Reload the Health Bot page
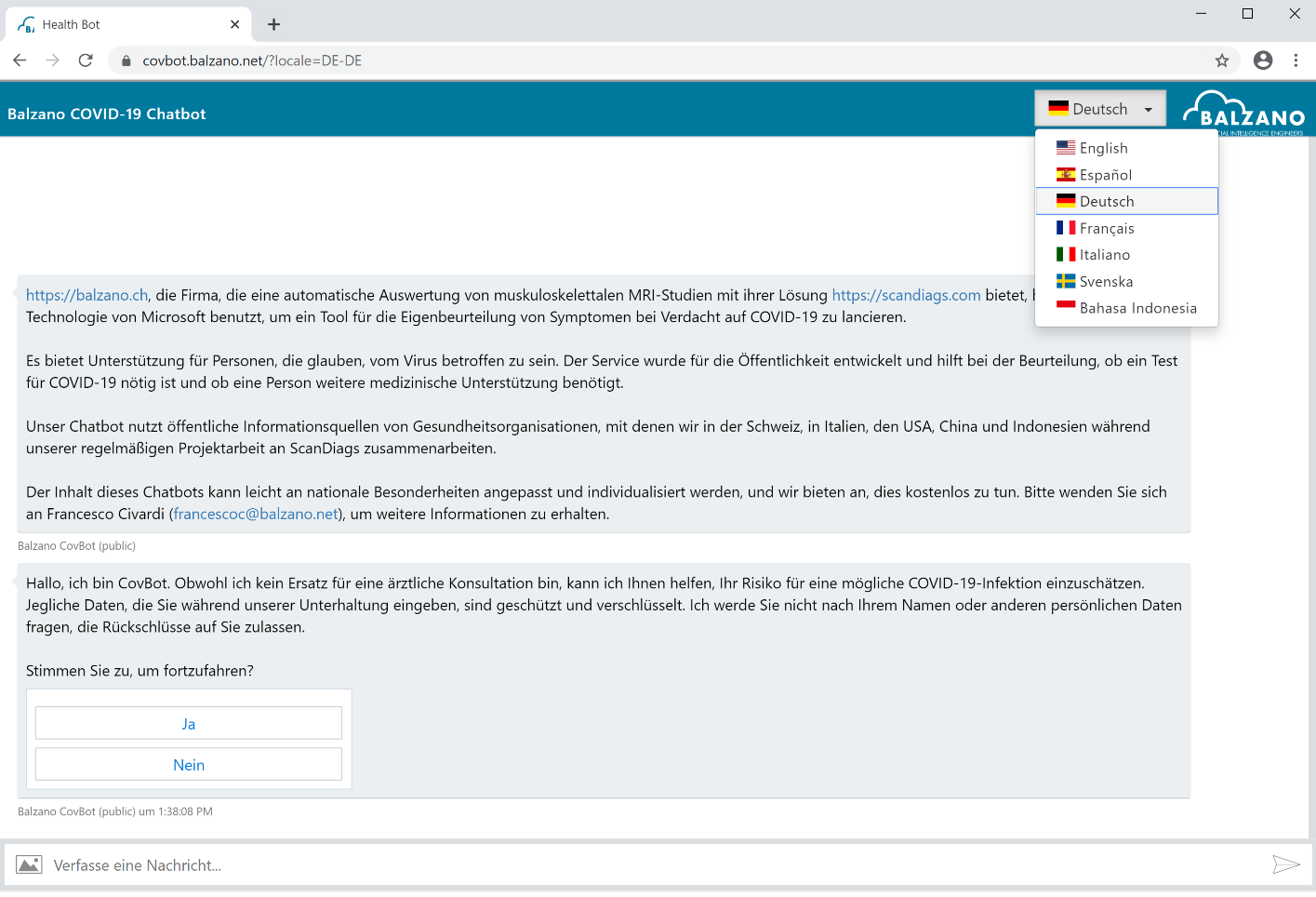The width and height of the screenshot is (1316, 897). (86, 60)
